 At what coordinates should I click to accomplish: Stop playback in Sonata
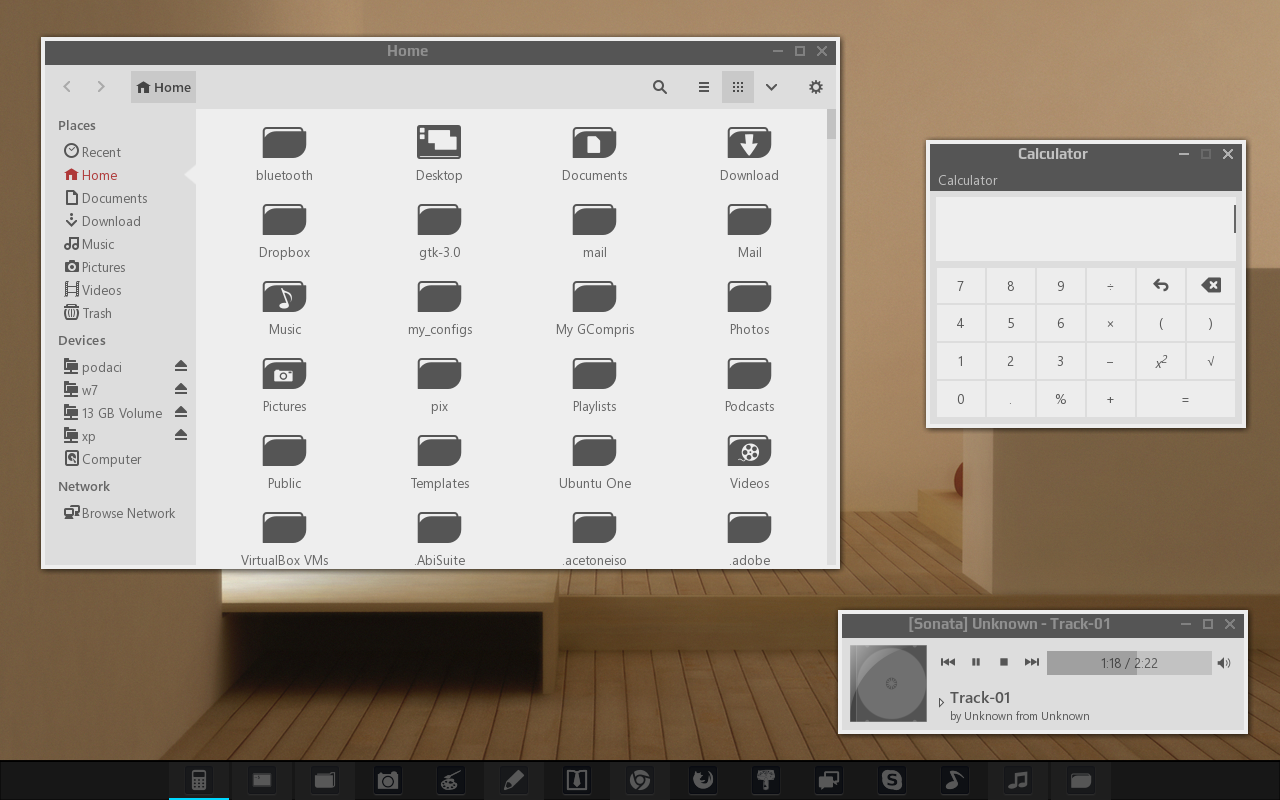coord(1004,662)
